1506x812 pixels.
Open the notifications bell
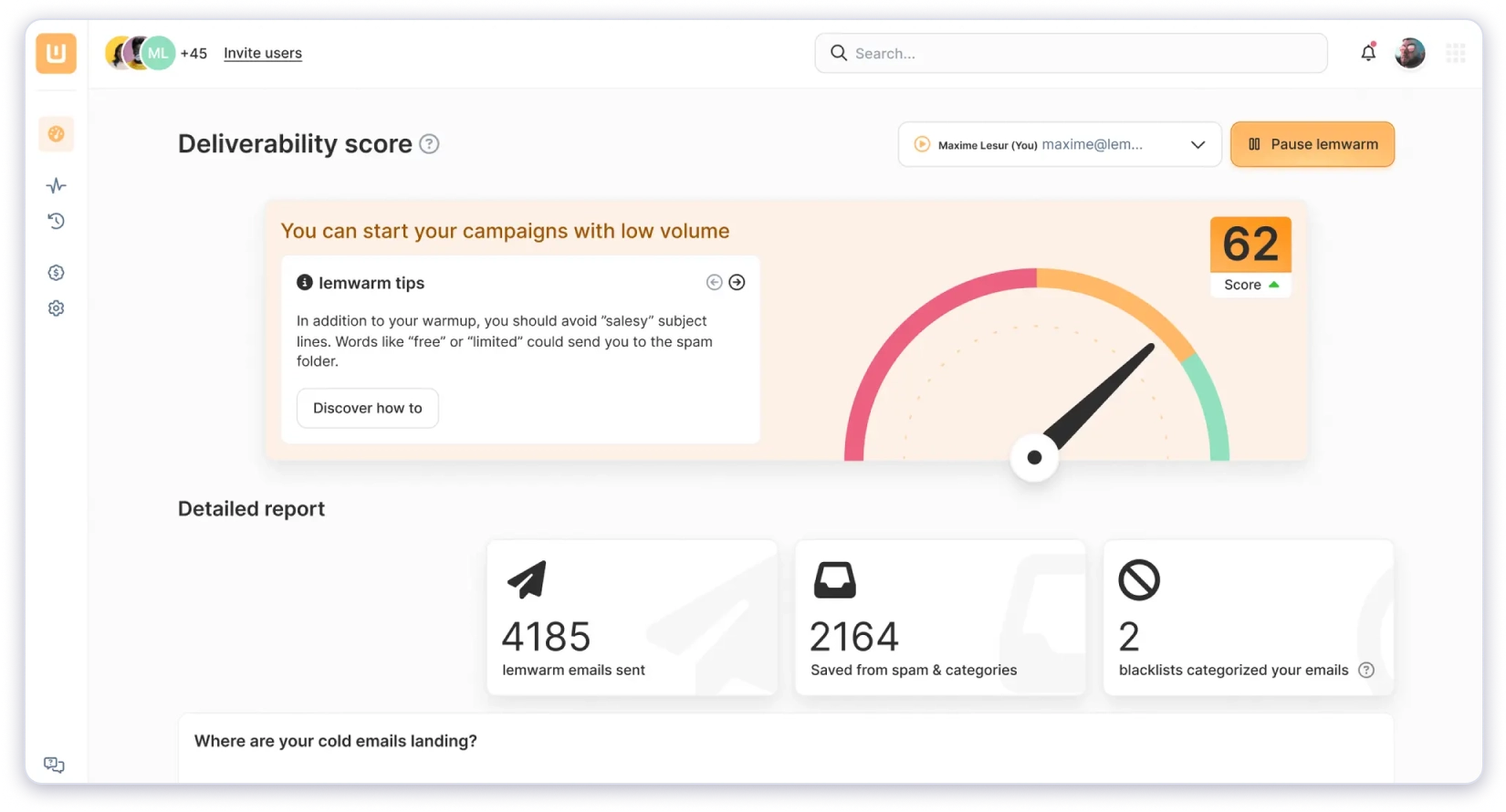(x=1367, y=53)
